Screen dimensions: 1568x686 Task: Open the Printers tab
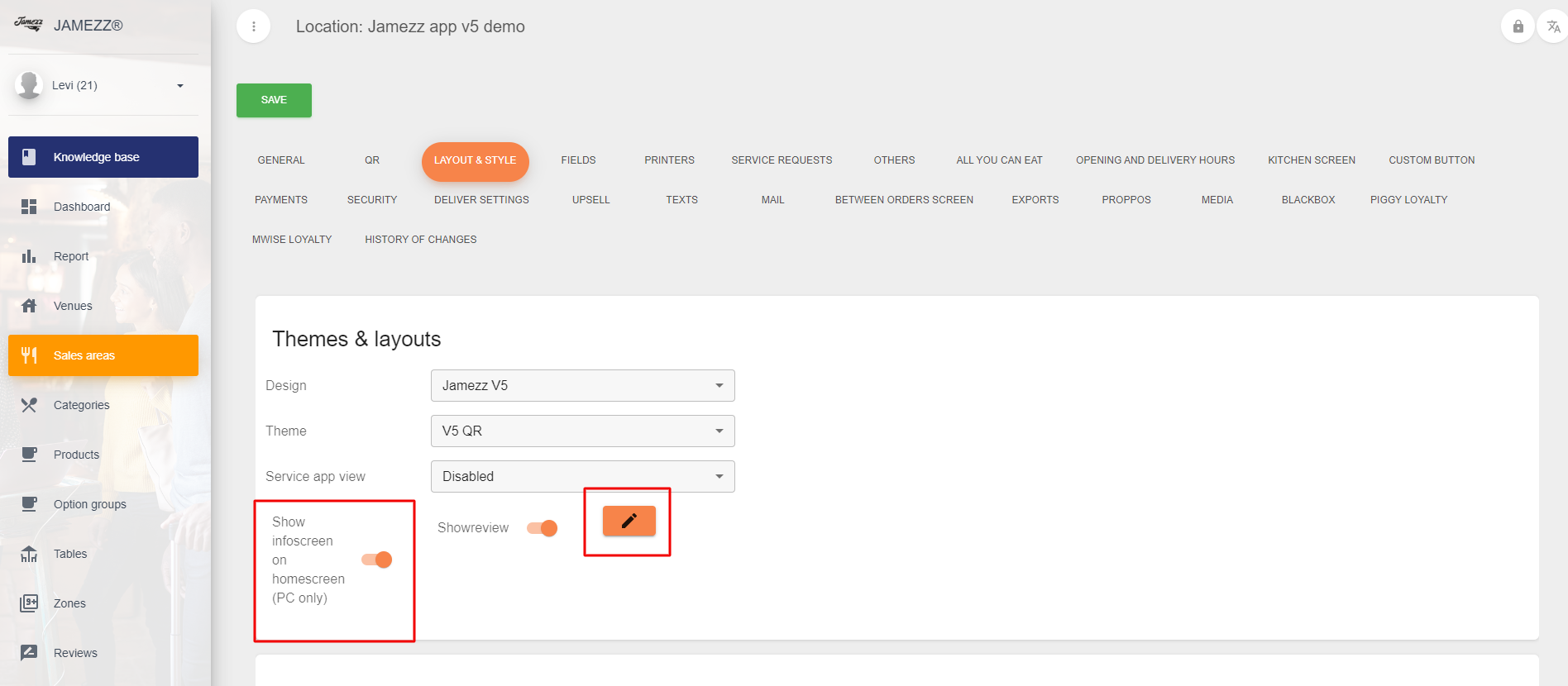pyautogui.click(x=670, y=160)
